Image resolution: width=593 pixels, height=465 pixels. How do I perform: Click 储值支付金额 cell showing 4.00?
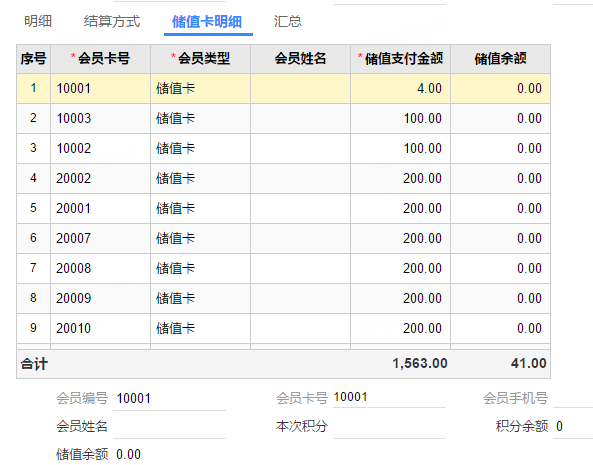coord(401,88)
